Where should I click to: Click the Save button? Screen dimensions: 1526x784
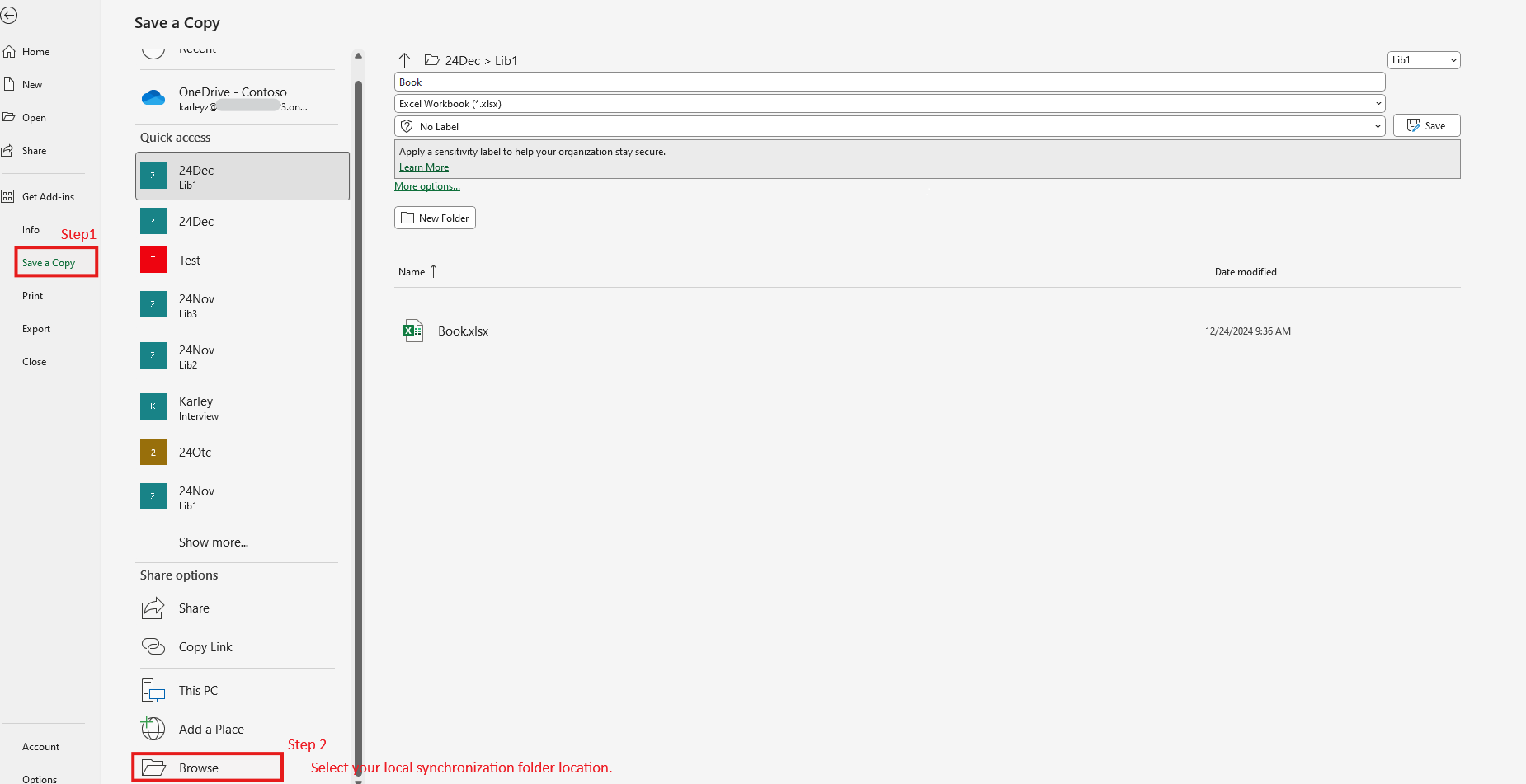coord(1426,125)
